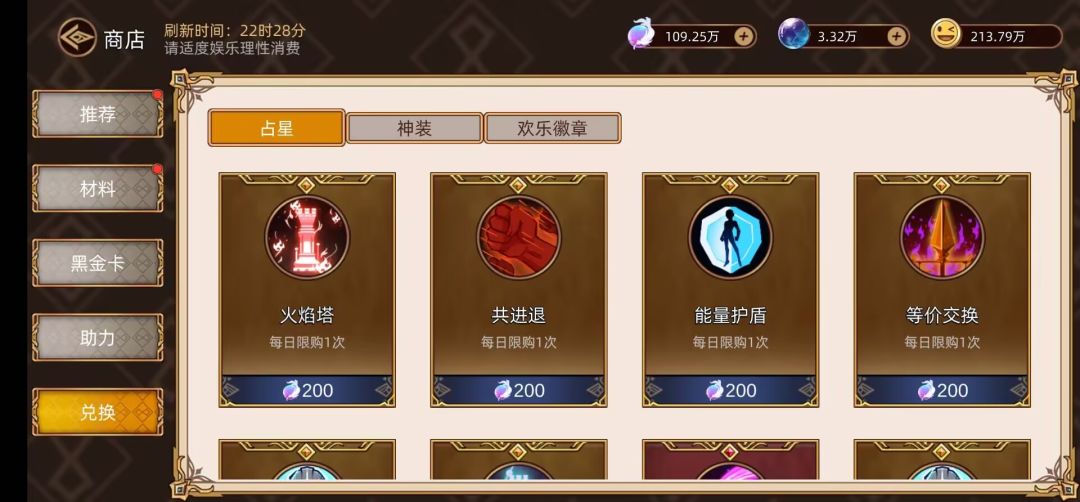Open the 黑金卡 shop category

click(x=98, y=263)
